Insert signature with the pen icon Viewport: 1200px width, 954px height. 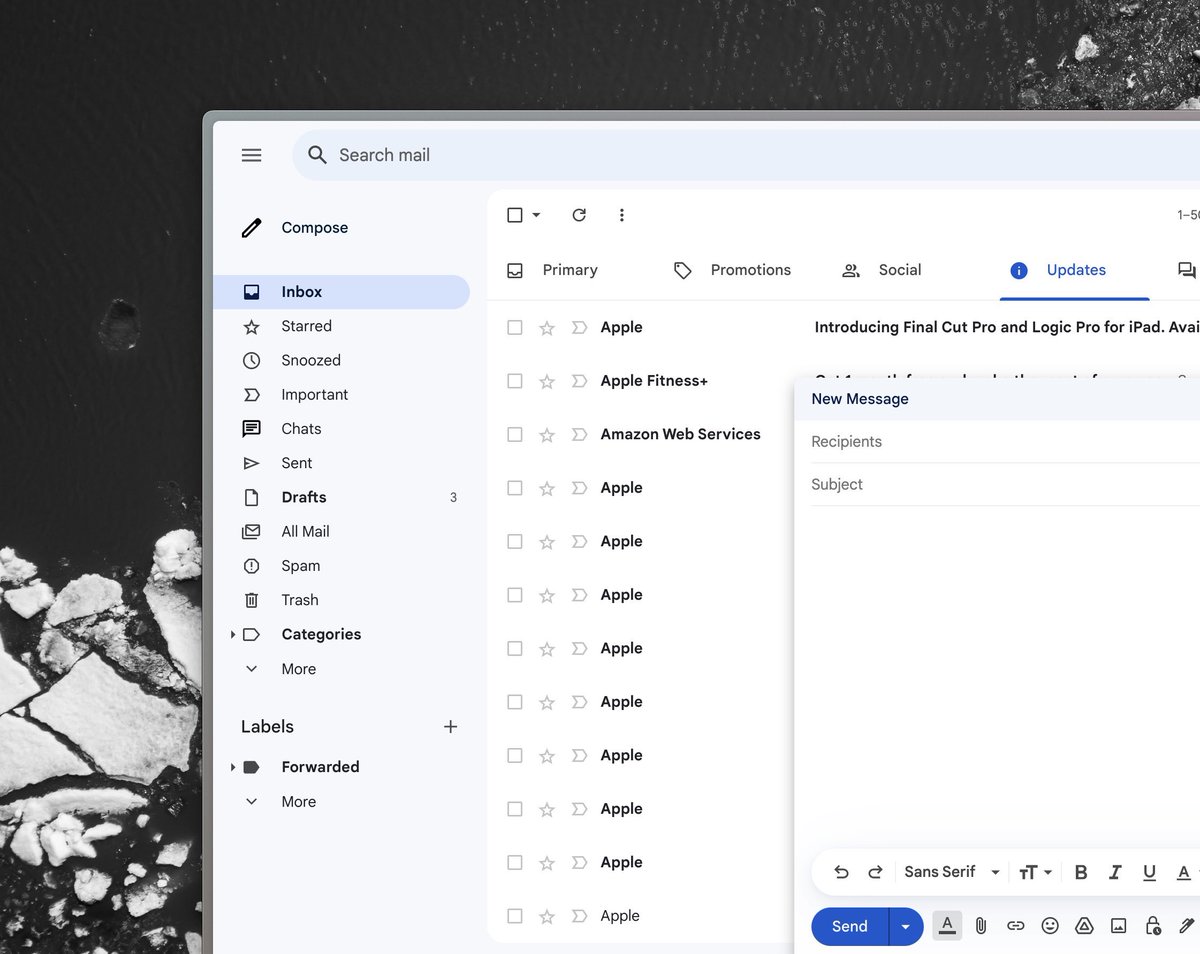tap(1187, 926)
